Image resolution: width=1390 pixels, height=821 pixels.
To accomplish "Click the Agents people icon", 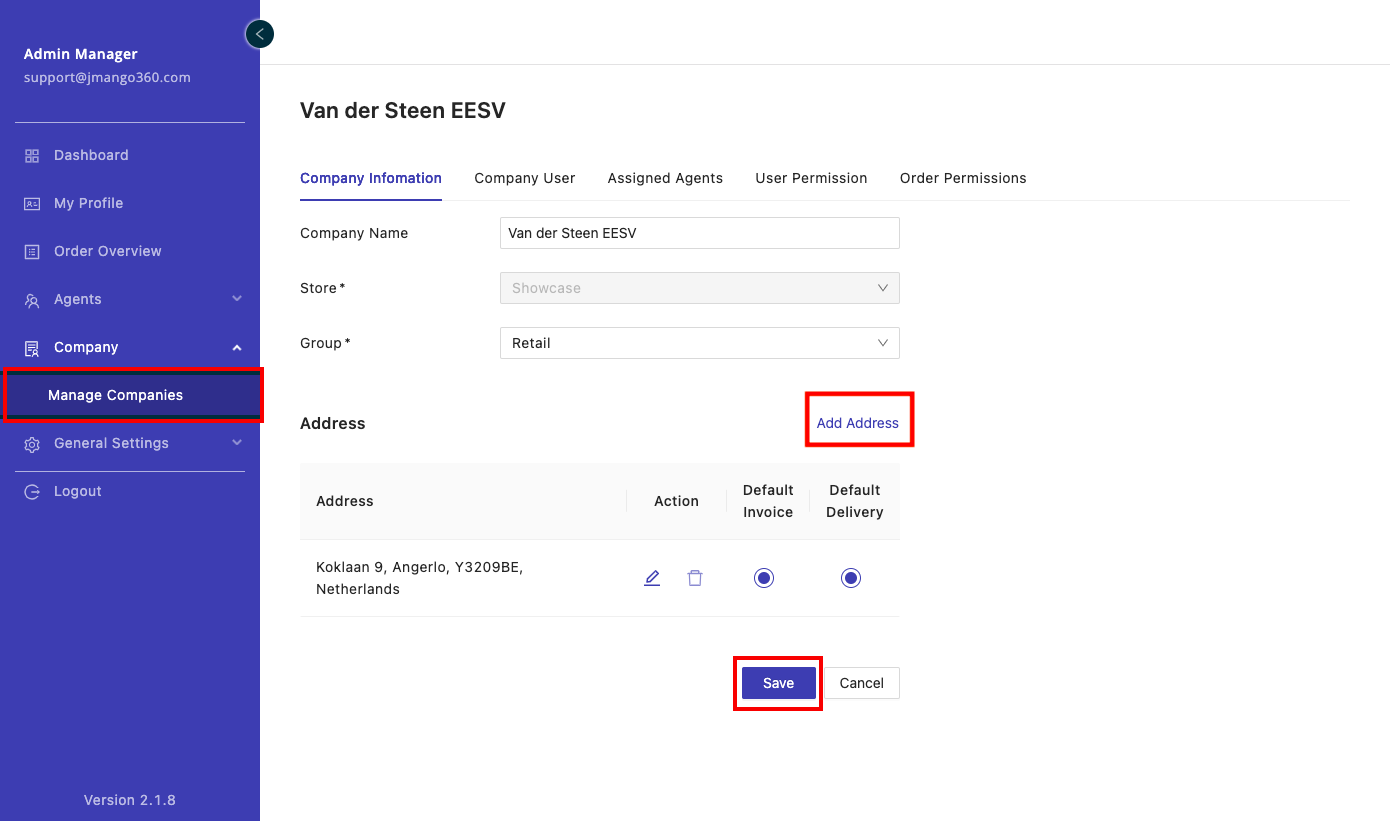I will tap(32, 300).
